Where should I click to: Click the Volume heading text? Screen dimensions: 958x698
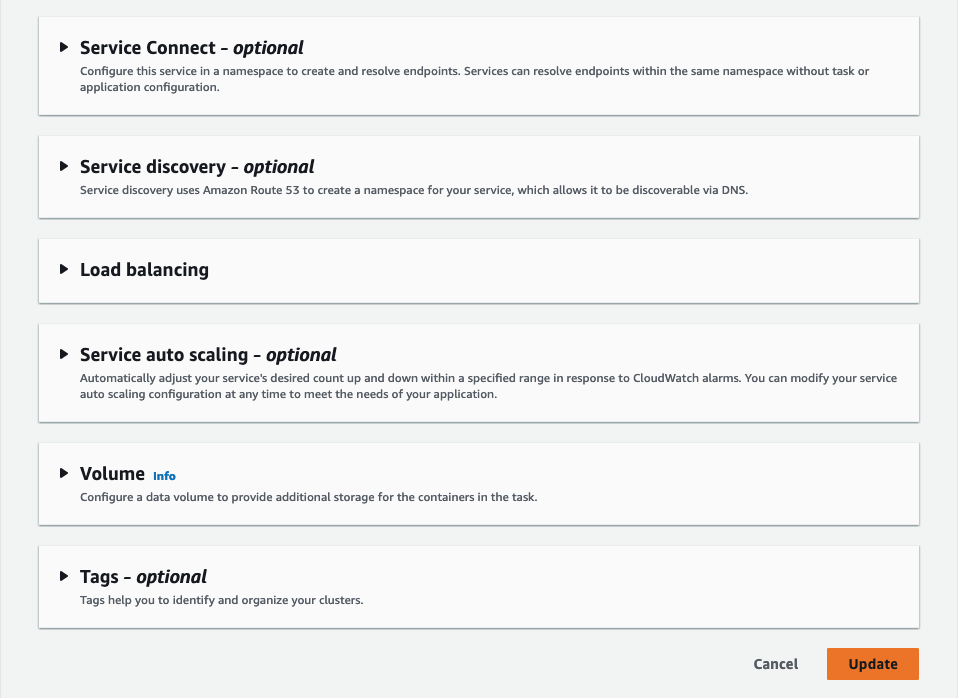tap(112, 473)
